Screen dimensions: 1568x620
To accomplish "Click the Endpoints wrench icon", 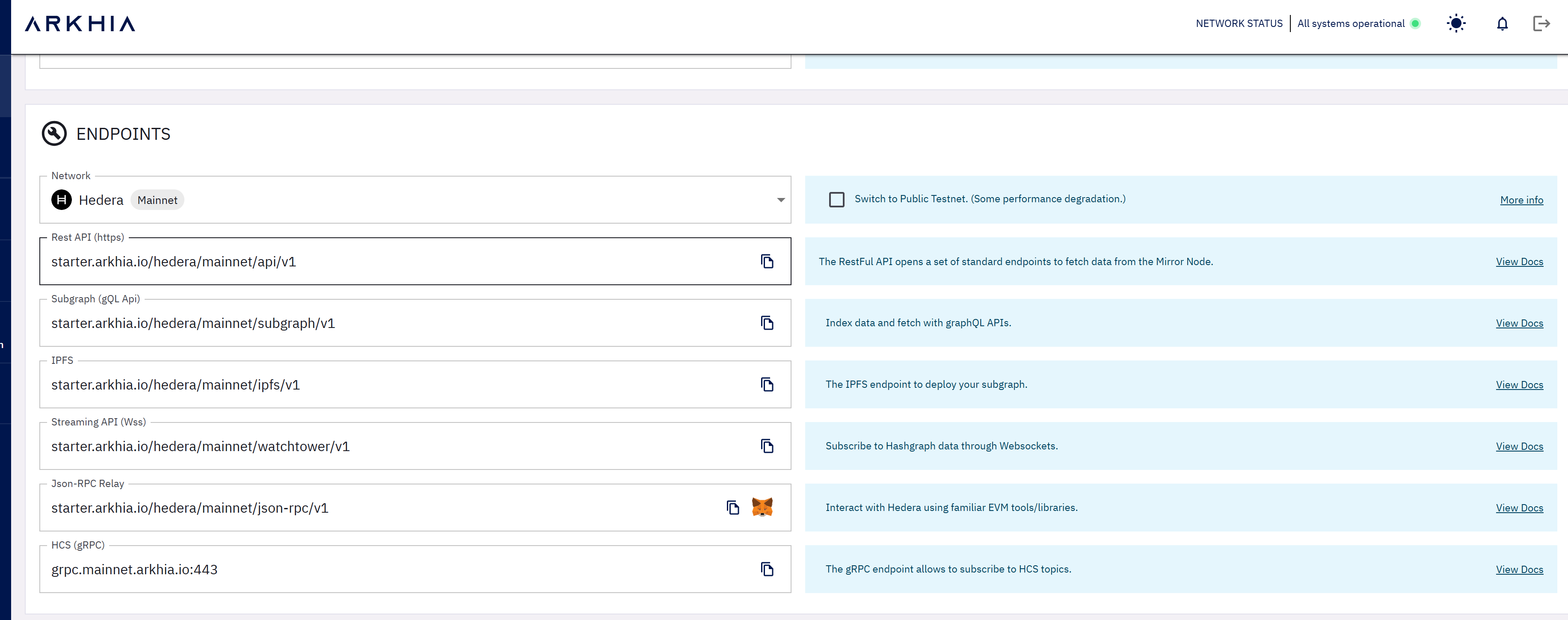I will pos(54,133).
